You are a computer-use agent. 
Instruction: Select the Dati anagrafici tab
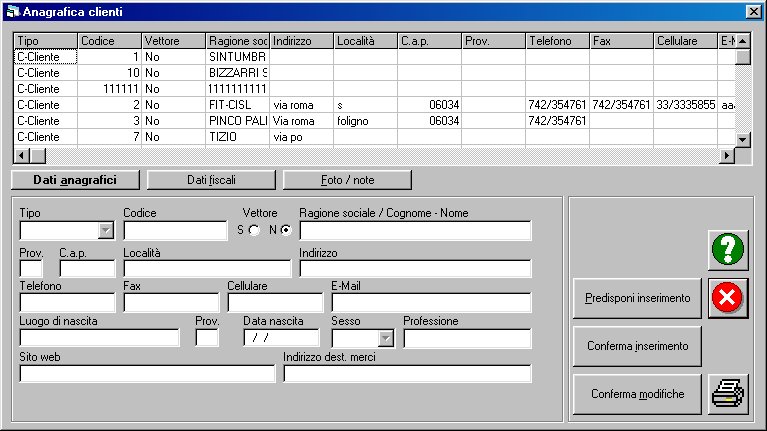click(75, 180)
